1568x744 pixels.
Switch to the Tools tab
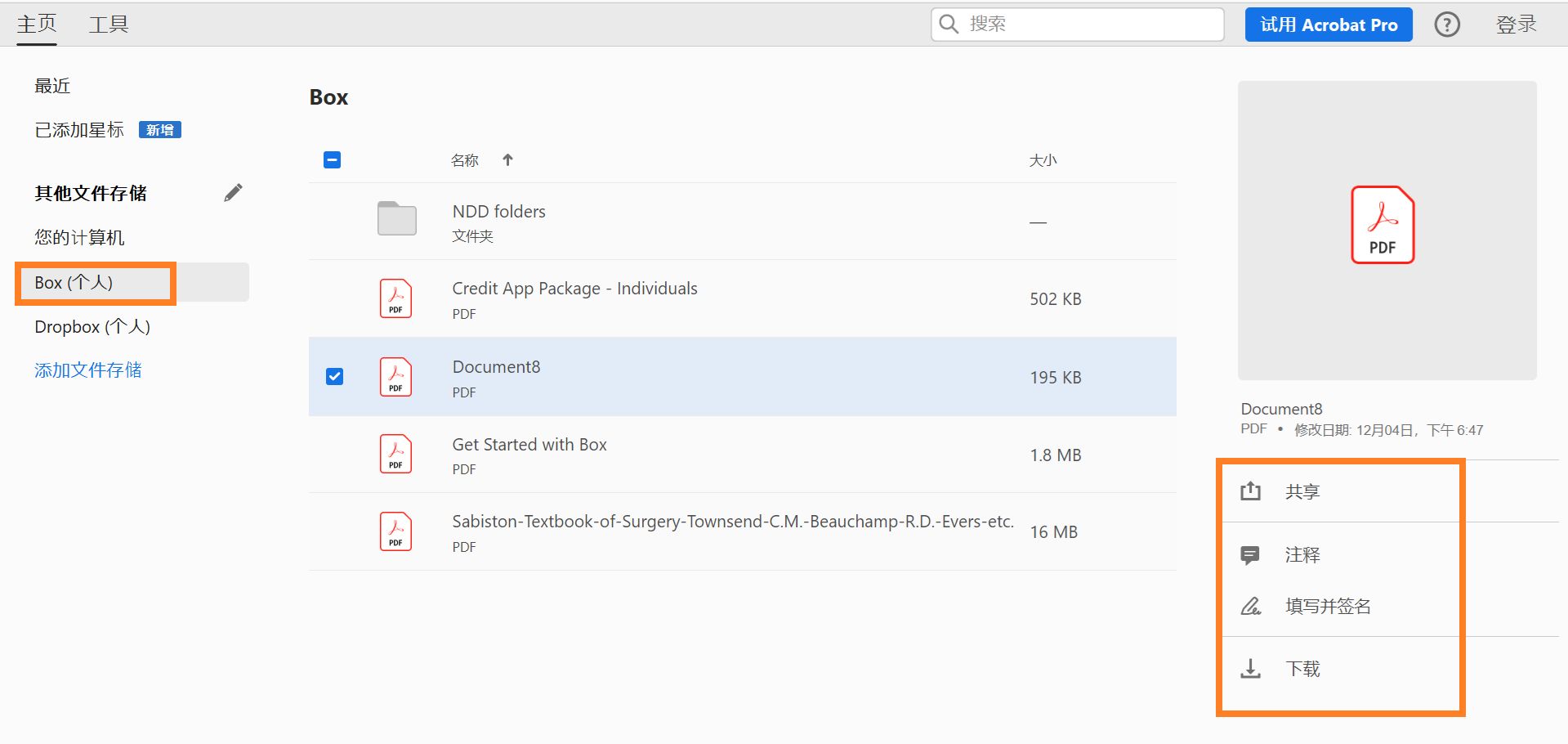click(x=109, y=25)
